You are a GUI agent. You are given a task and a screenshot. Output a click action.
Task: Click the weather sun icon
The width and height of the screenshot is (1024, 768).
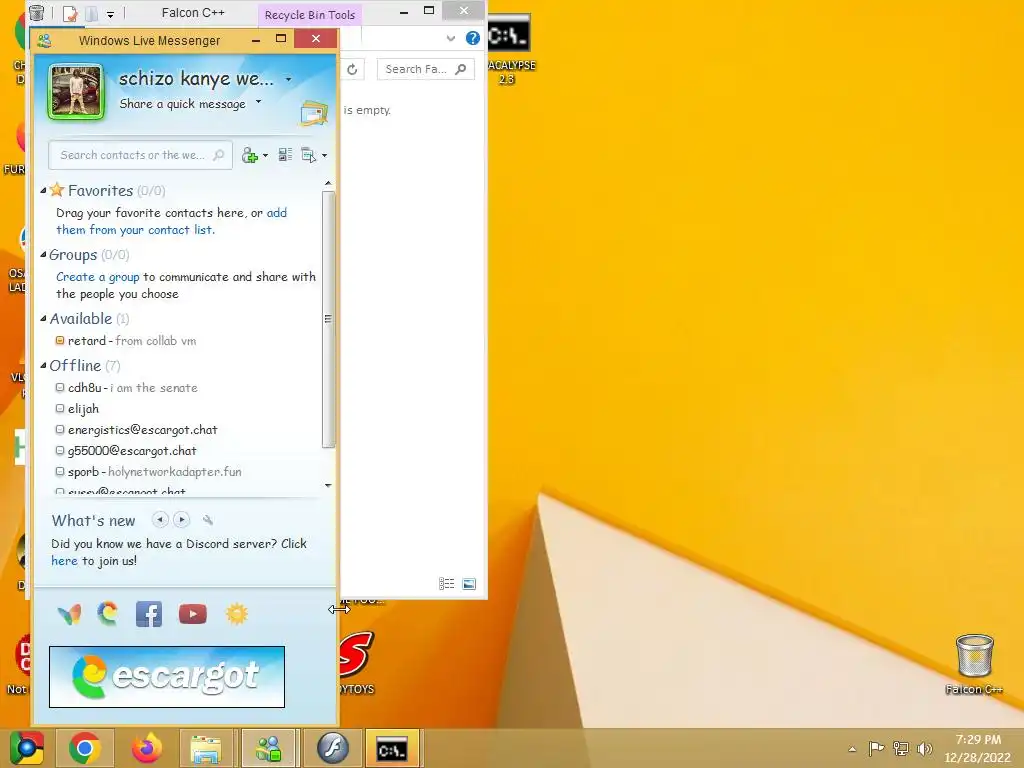236,615
